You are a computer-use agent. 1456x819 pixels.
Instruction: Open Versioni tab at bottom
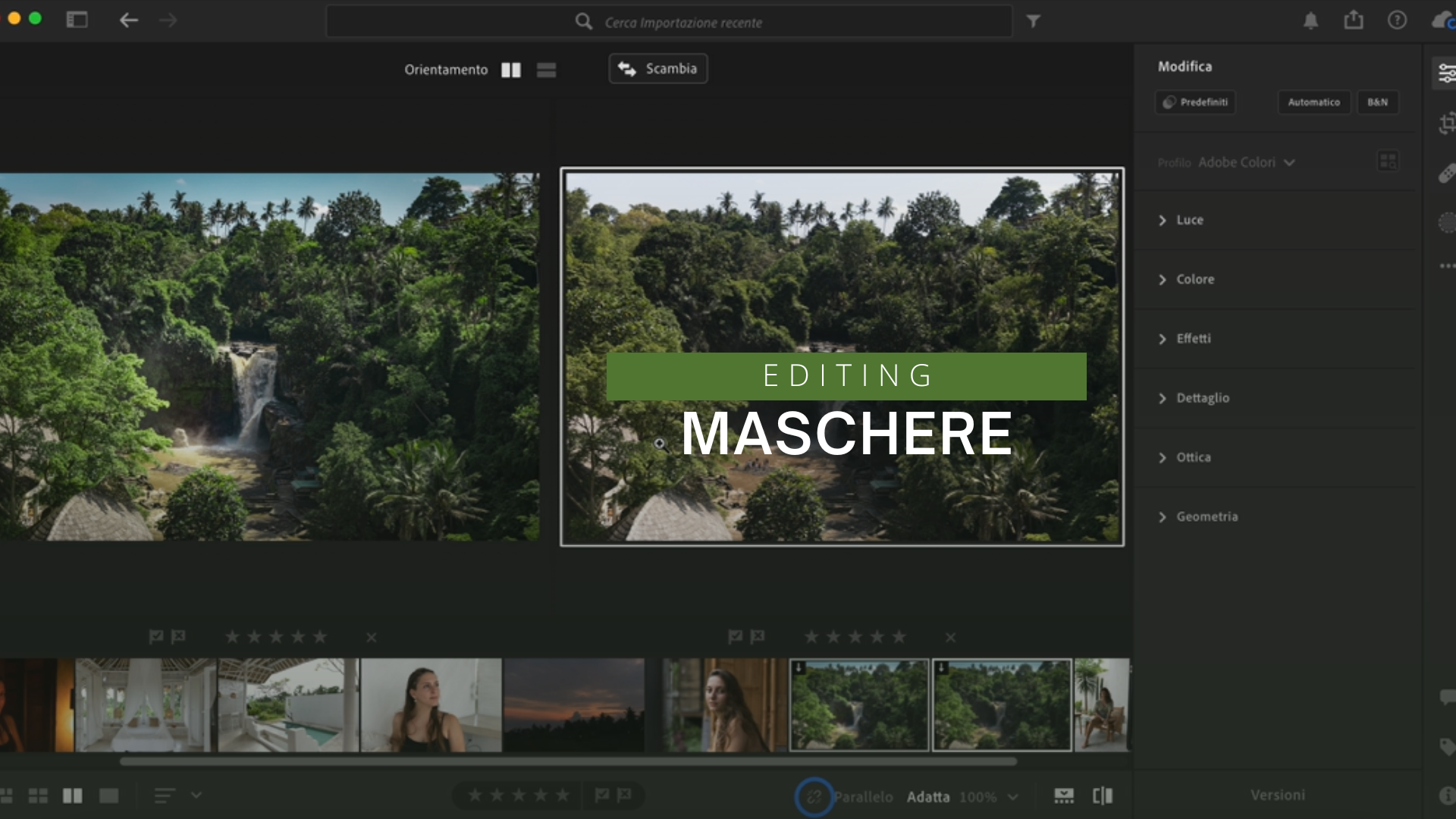1277,795
